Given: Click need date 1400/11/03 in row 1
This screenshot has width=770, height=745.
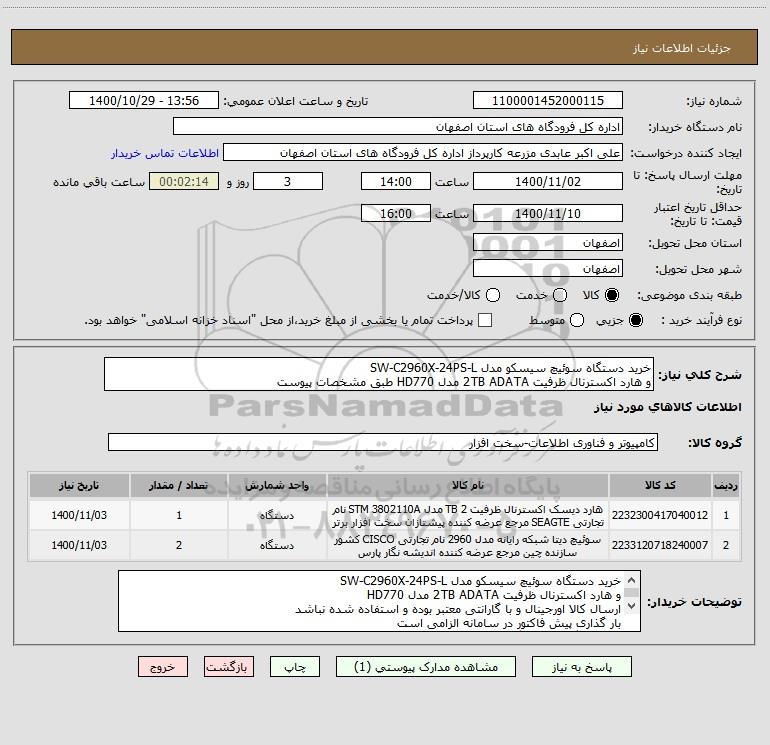Looking at the screenshot, I should pos(79,515).
